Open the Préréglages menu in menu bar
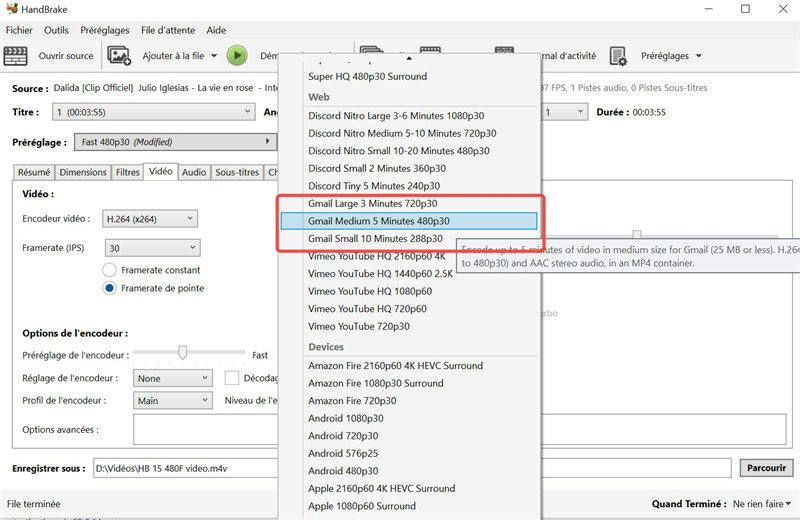Viewport: 800px width, 520px height. 105,30
